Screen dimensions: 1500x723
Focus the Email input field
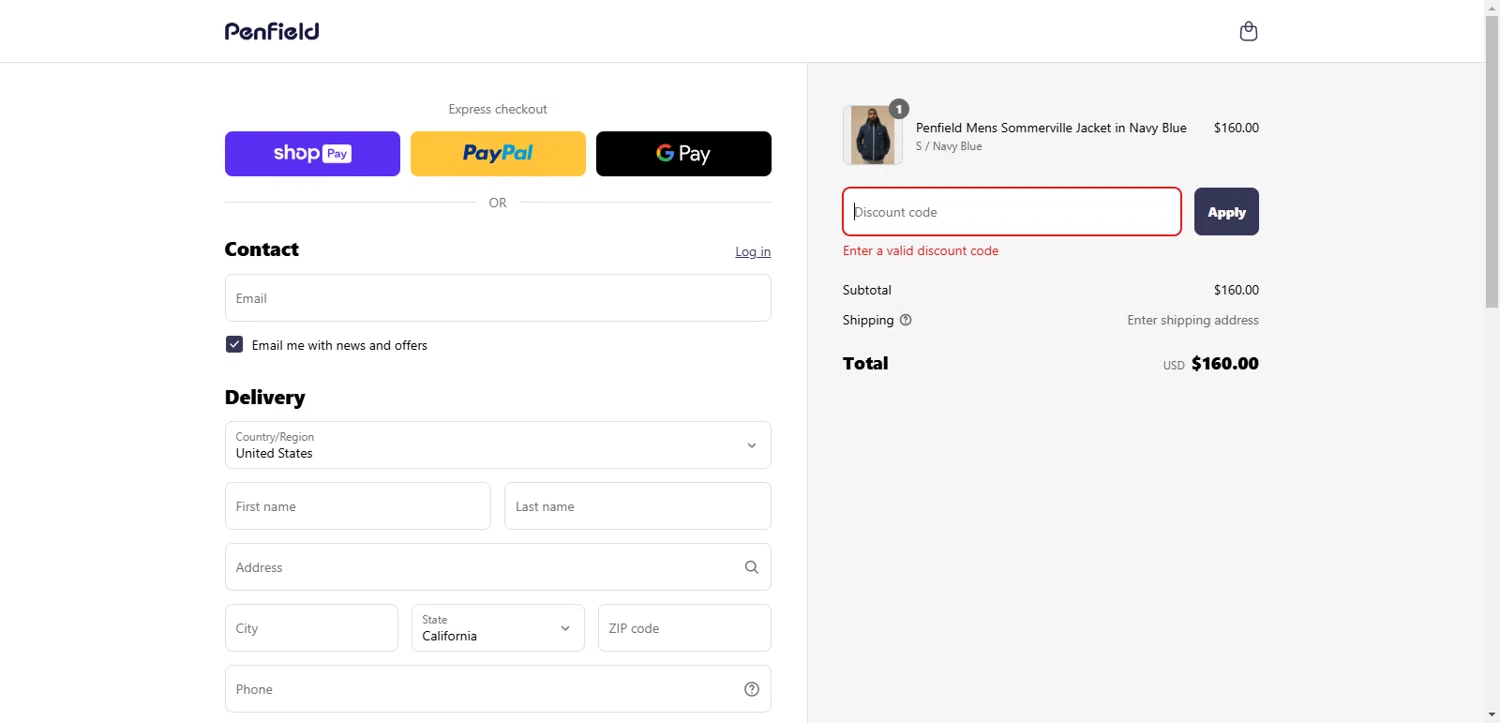498,298
